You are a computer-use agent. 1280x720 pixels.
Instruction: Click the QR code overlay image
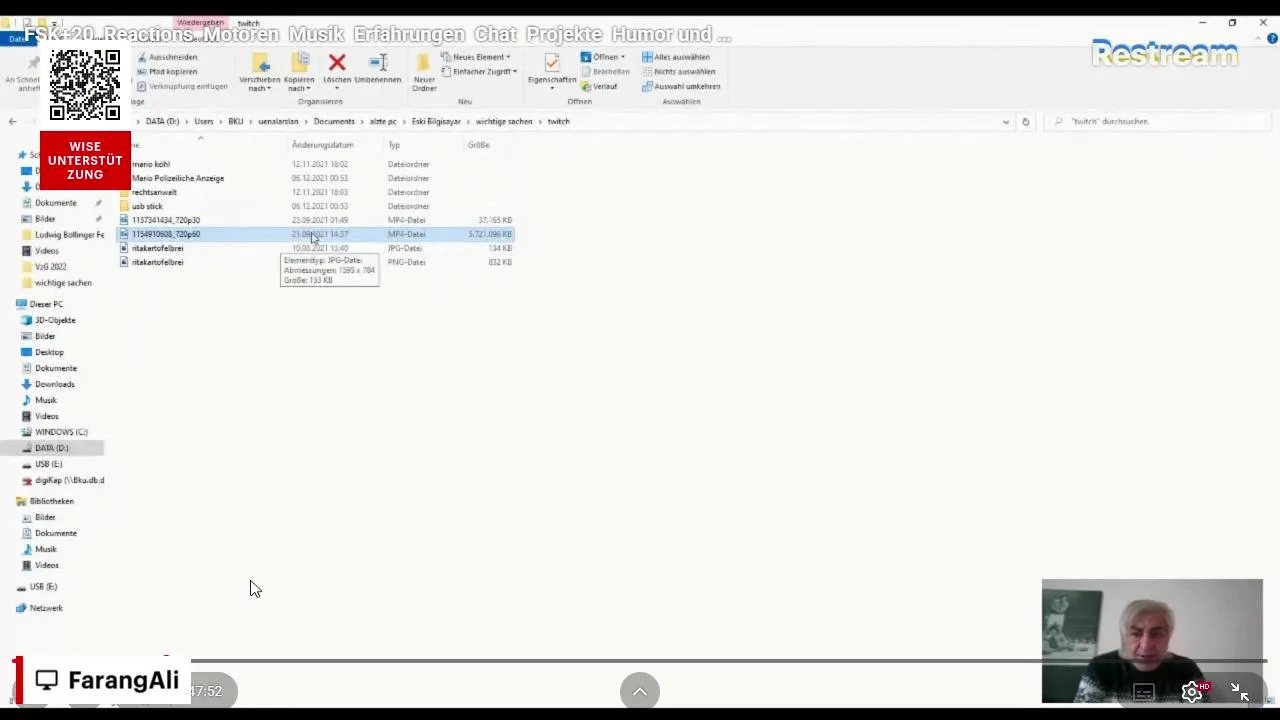pos(85,85)
